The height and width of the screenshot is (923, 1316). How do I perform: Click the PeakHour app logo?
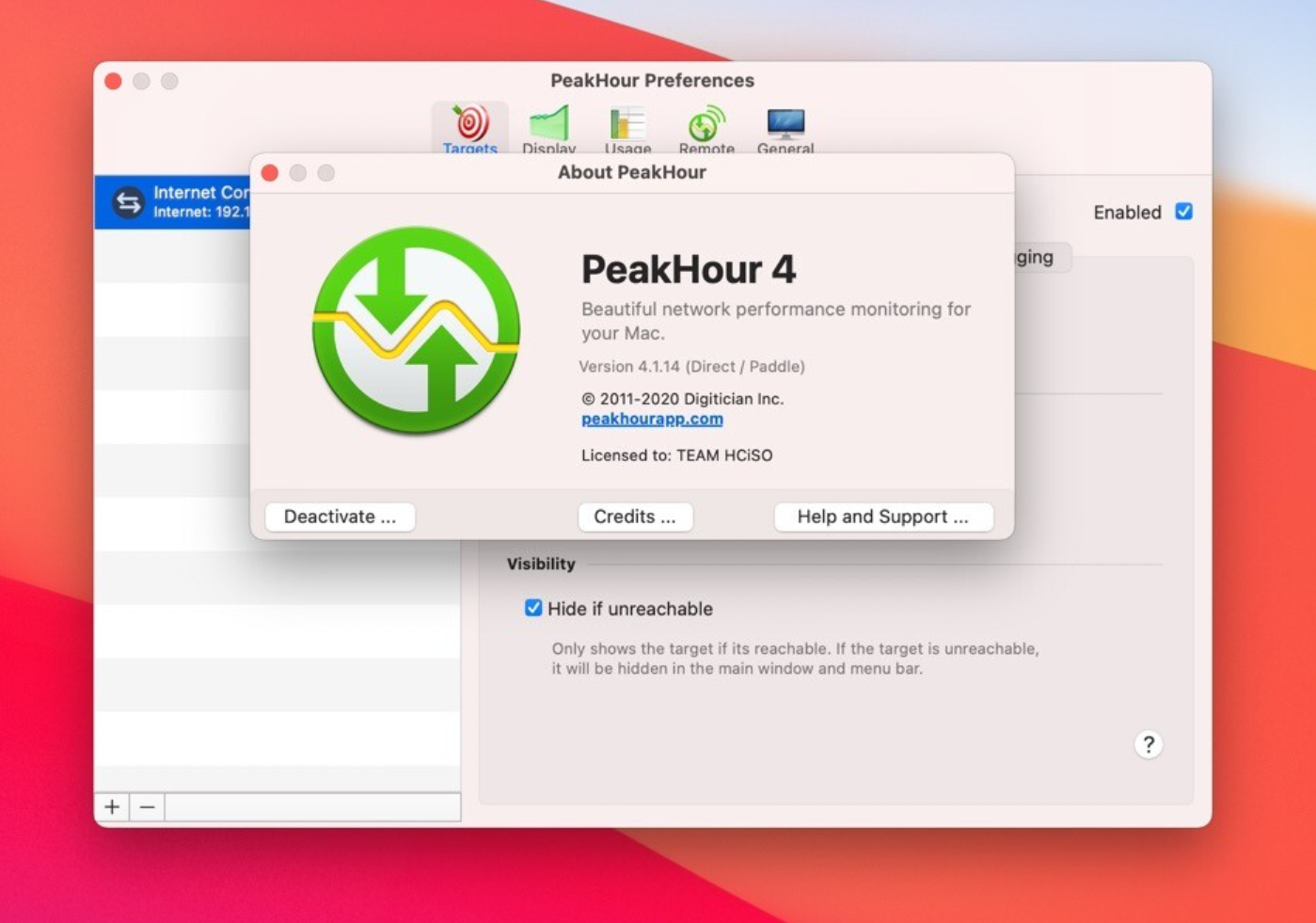point(416,330)
